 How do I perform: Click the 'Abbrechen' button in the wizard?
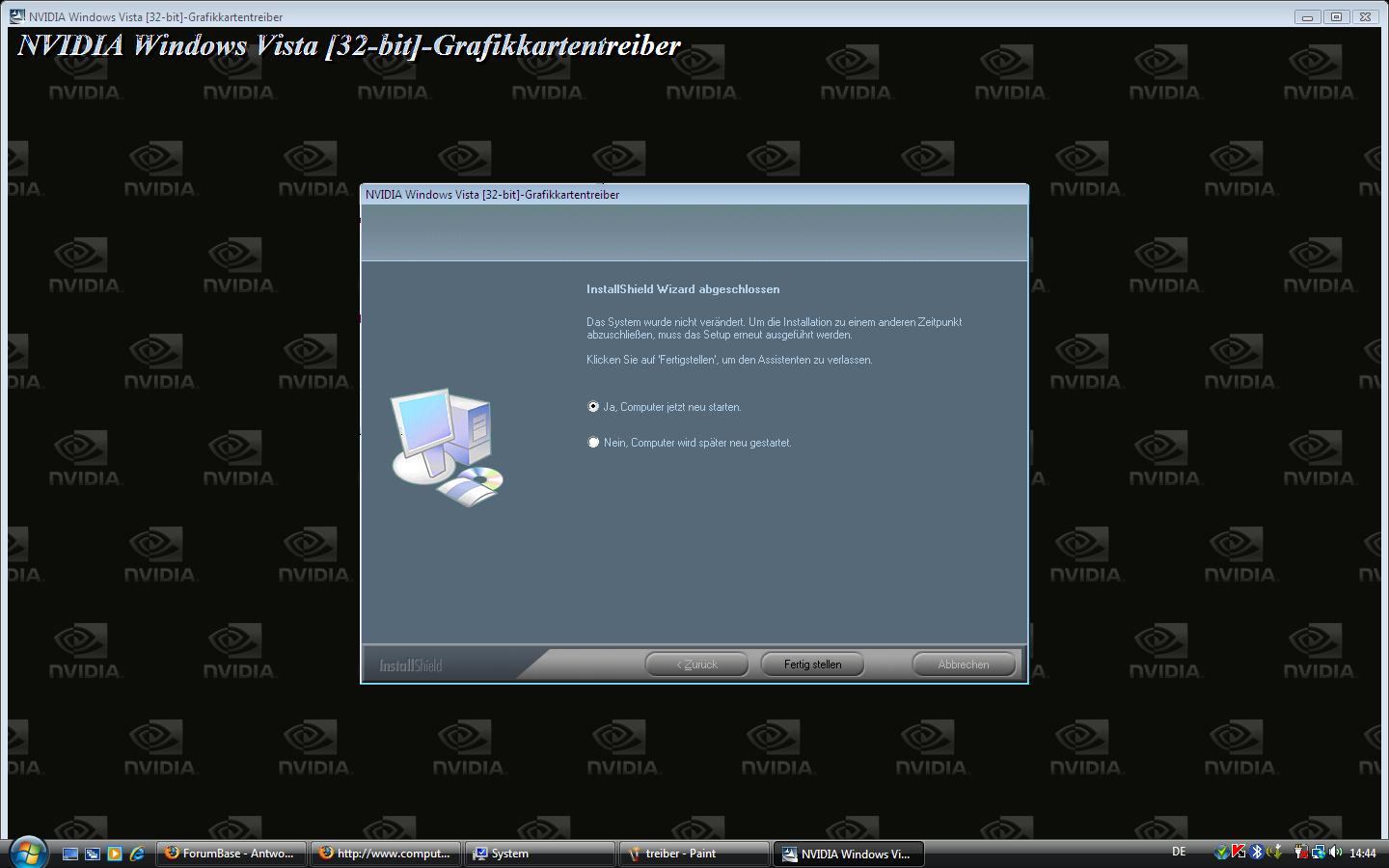[x=964, y=665]
